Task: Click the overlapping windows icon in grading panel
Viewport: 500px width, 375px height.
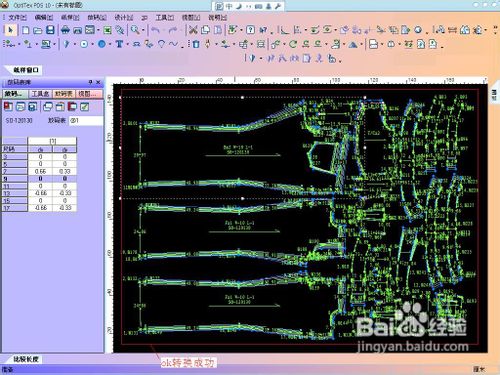Action: 48,107
